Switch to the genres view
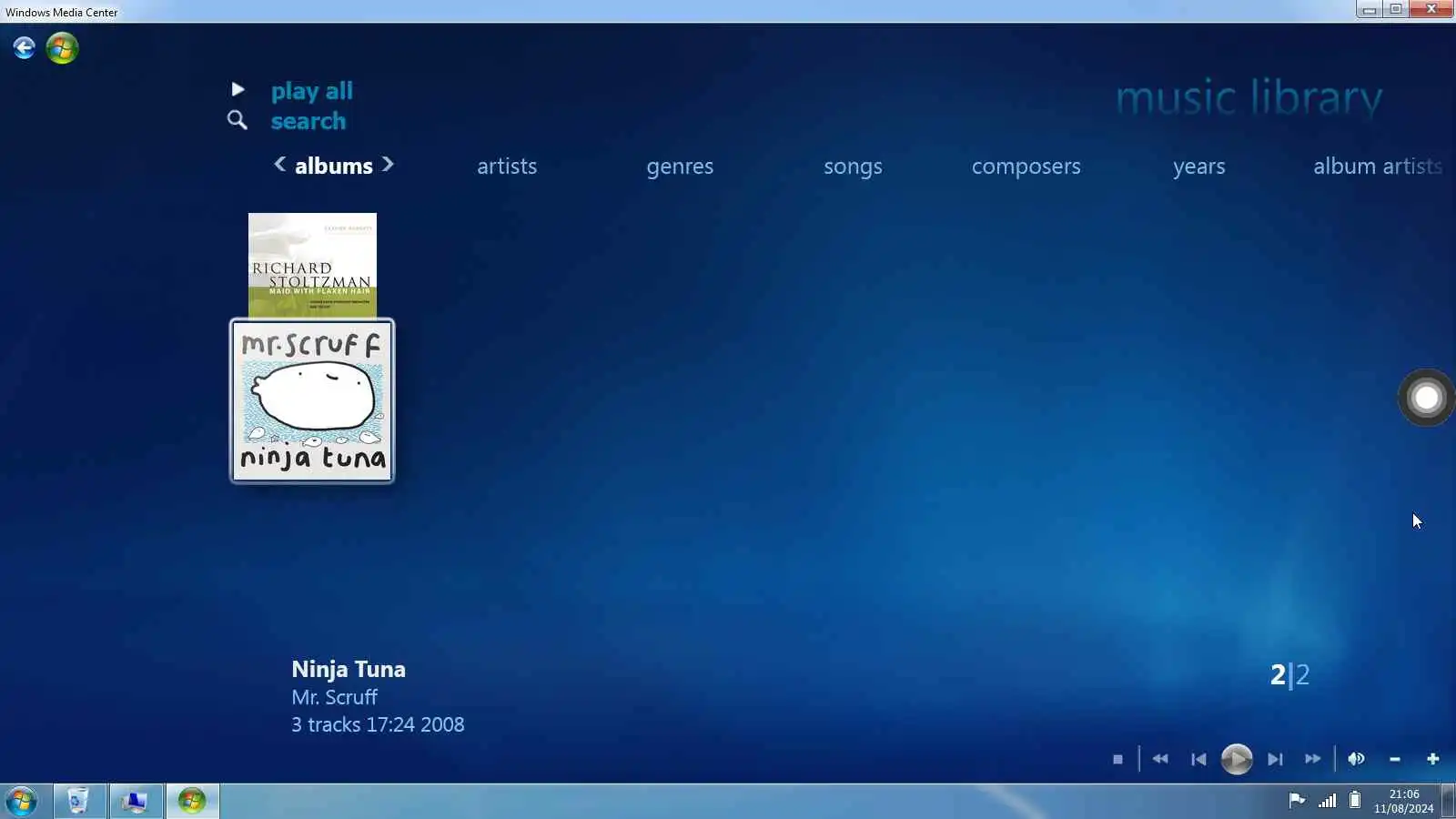Image resolution: width=1456 pixels, height=819 pixels. [680, 167]
